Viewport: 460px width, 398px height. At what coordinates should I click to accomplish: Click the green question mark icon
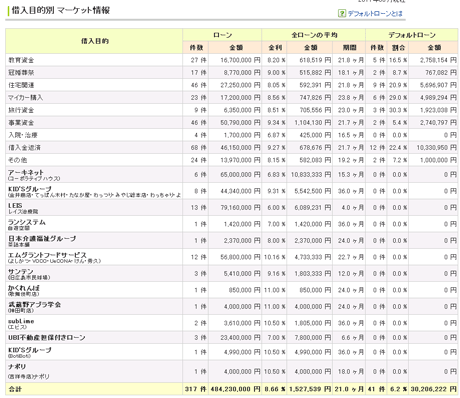pyautogui.click(x=342, y=14)
